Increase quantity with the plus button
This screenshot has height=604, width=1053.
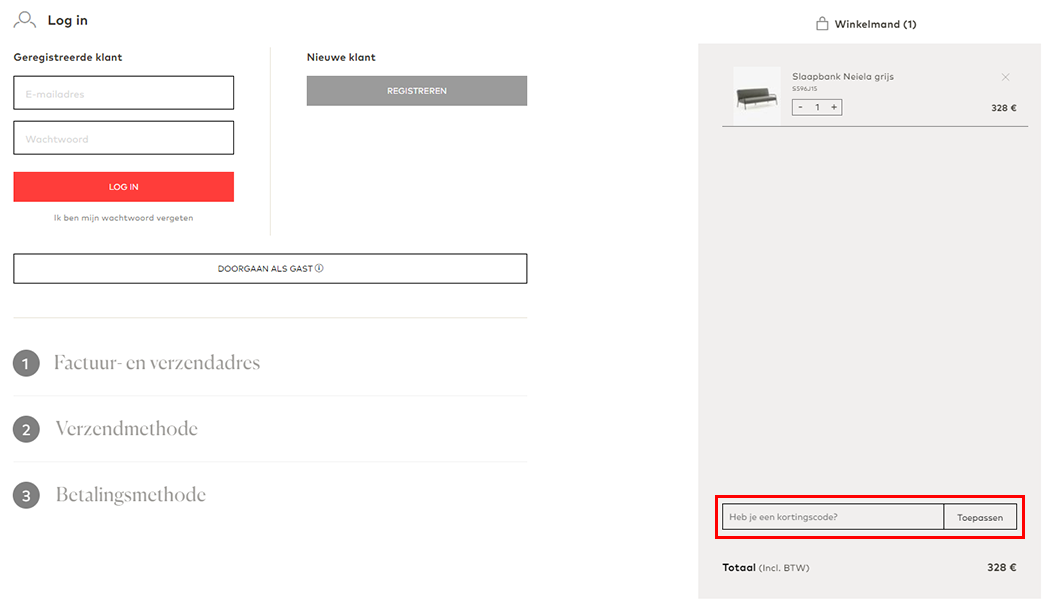coord(834,107)
